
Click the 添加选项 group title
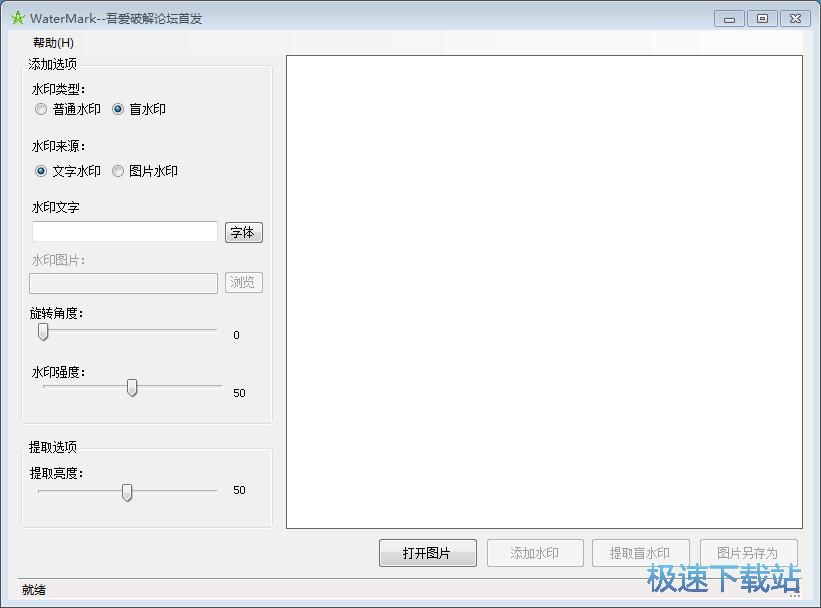52,64
